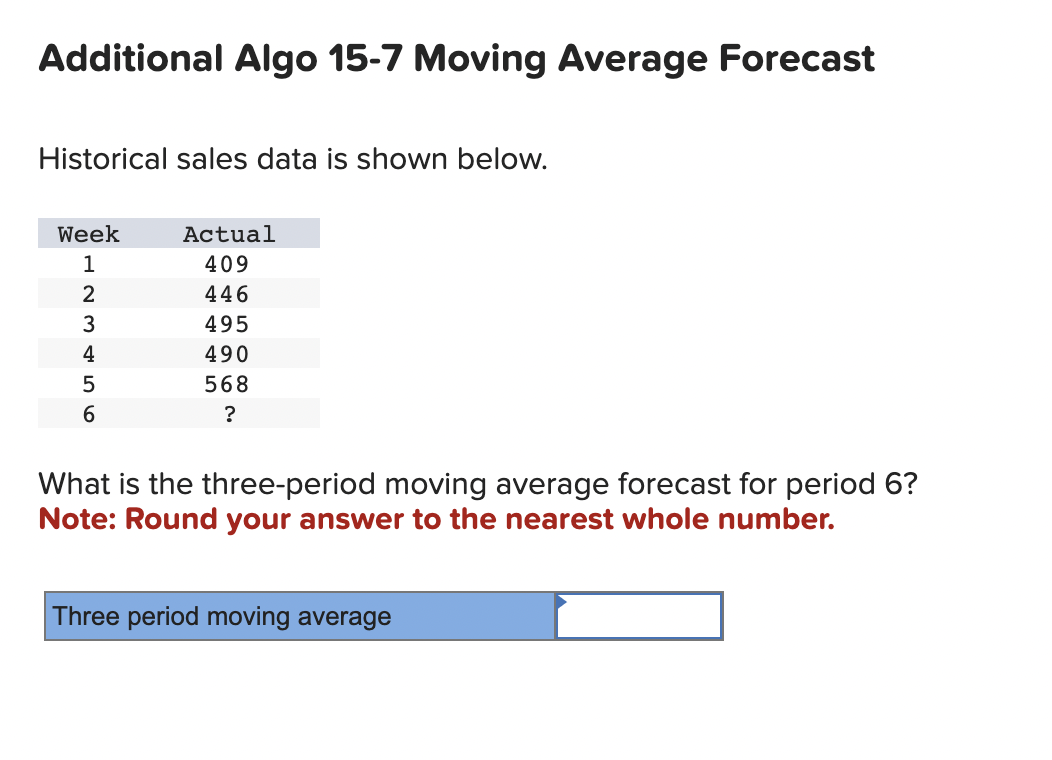Click the value 446 in the table
The image size is (1052, 760).
226,293
